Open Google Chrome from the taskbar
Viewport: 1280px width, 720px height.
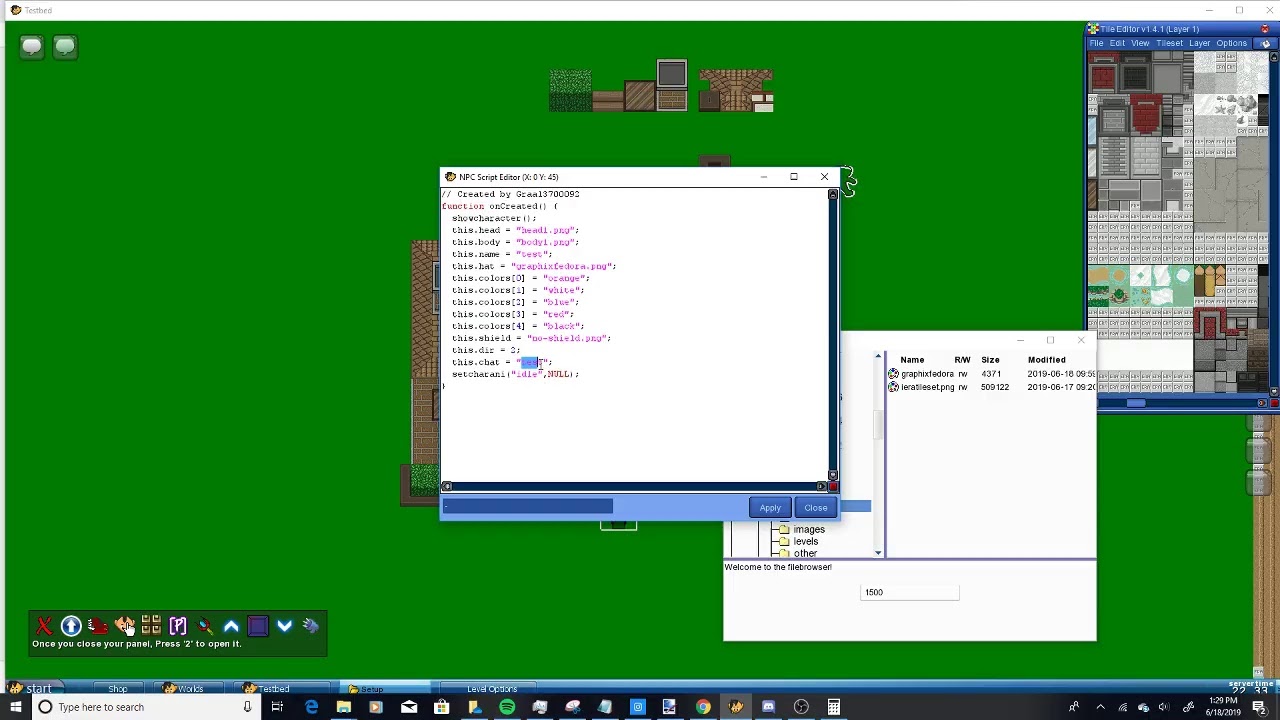703,707
